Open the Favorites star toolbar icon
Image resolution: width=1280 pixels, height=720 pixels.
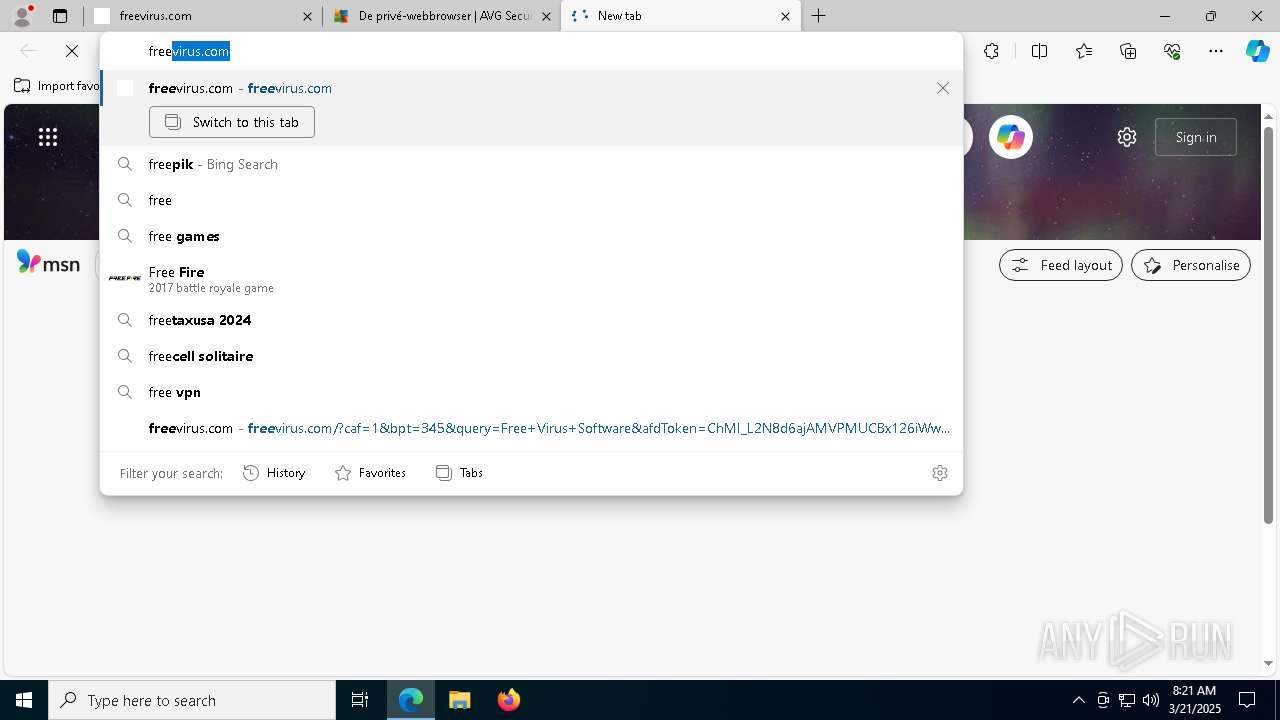(x=1084, y=51)
